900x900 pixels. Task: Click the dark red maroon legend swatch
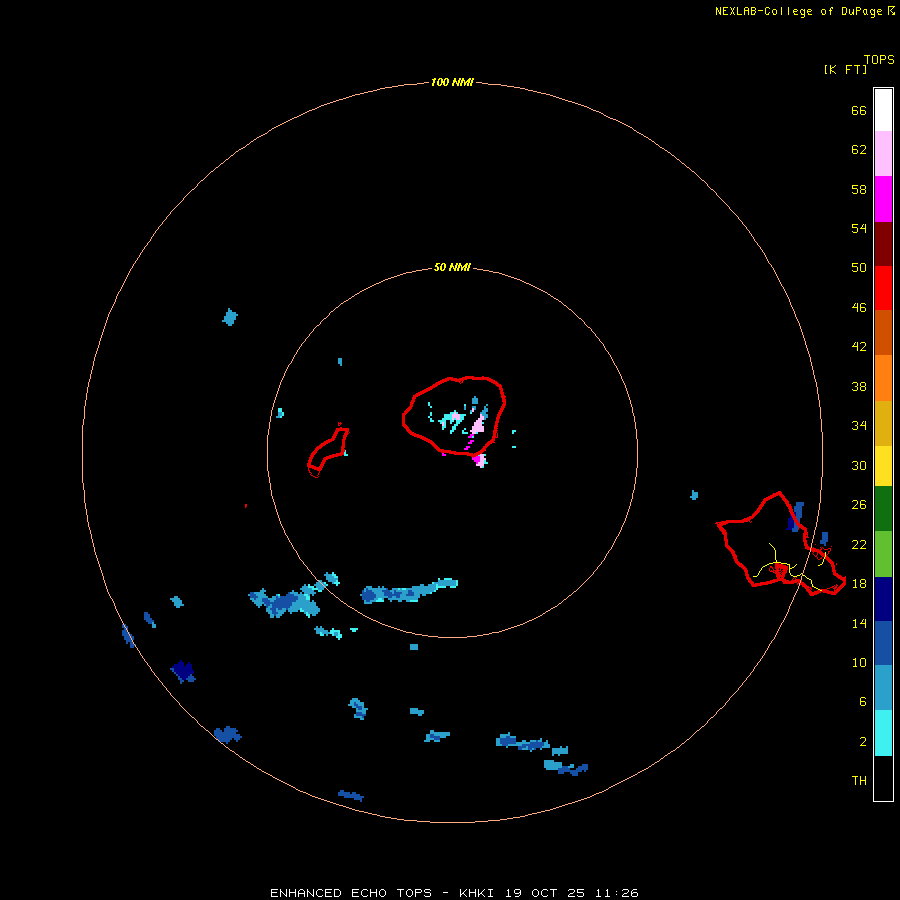tap(883, 244)
